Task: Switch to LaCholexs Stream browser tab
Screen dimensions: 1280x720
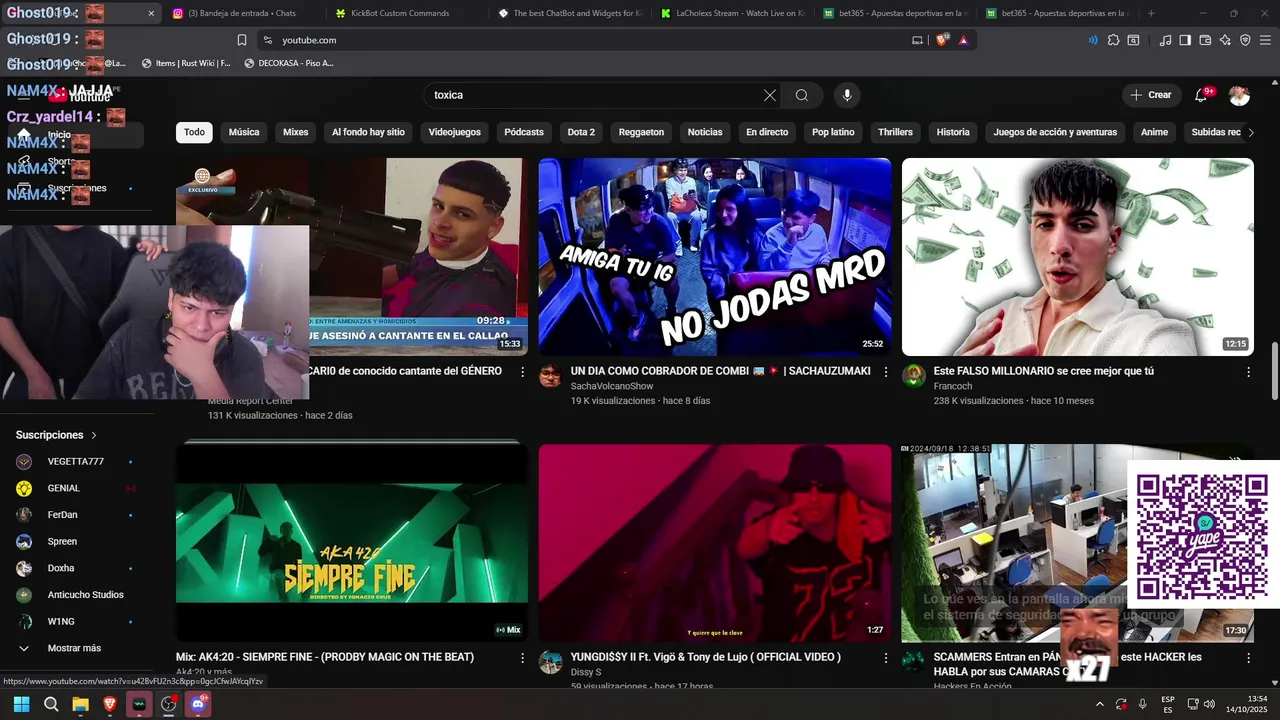Action: point(733,13)
